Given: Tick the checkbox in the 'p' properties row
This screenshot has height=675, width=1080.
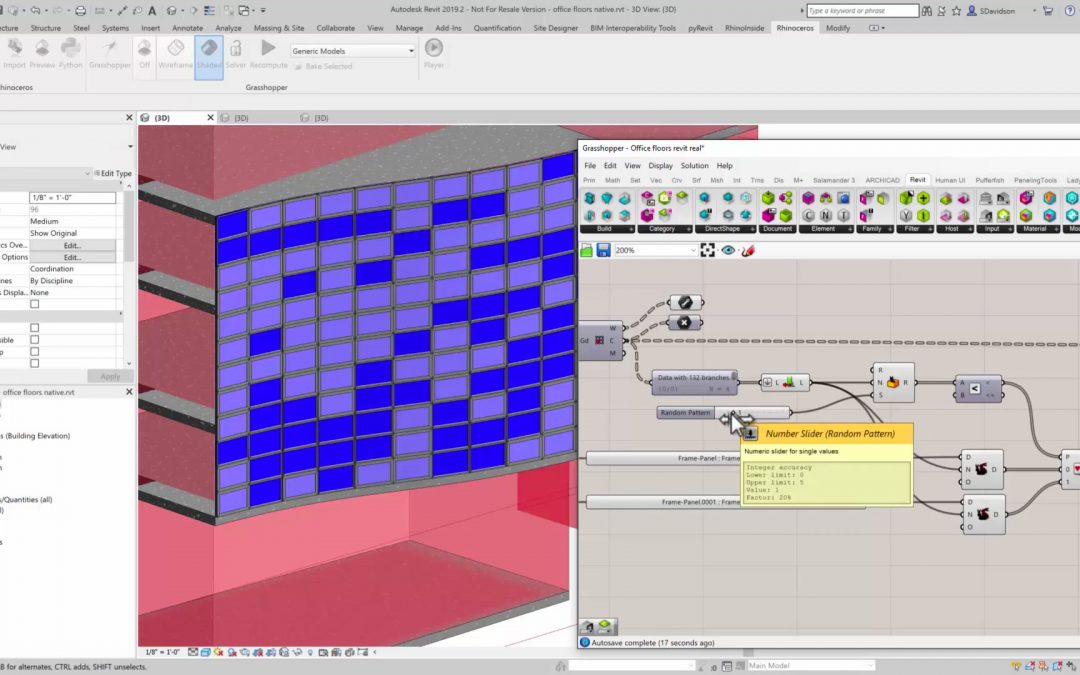Looking at the screenshot, I should pyautogui.click(x=34, y=351).
